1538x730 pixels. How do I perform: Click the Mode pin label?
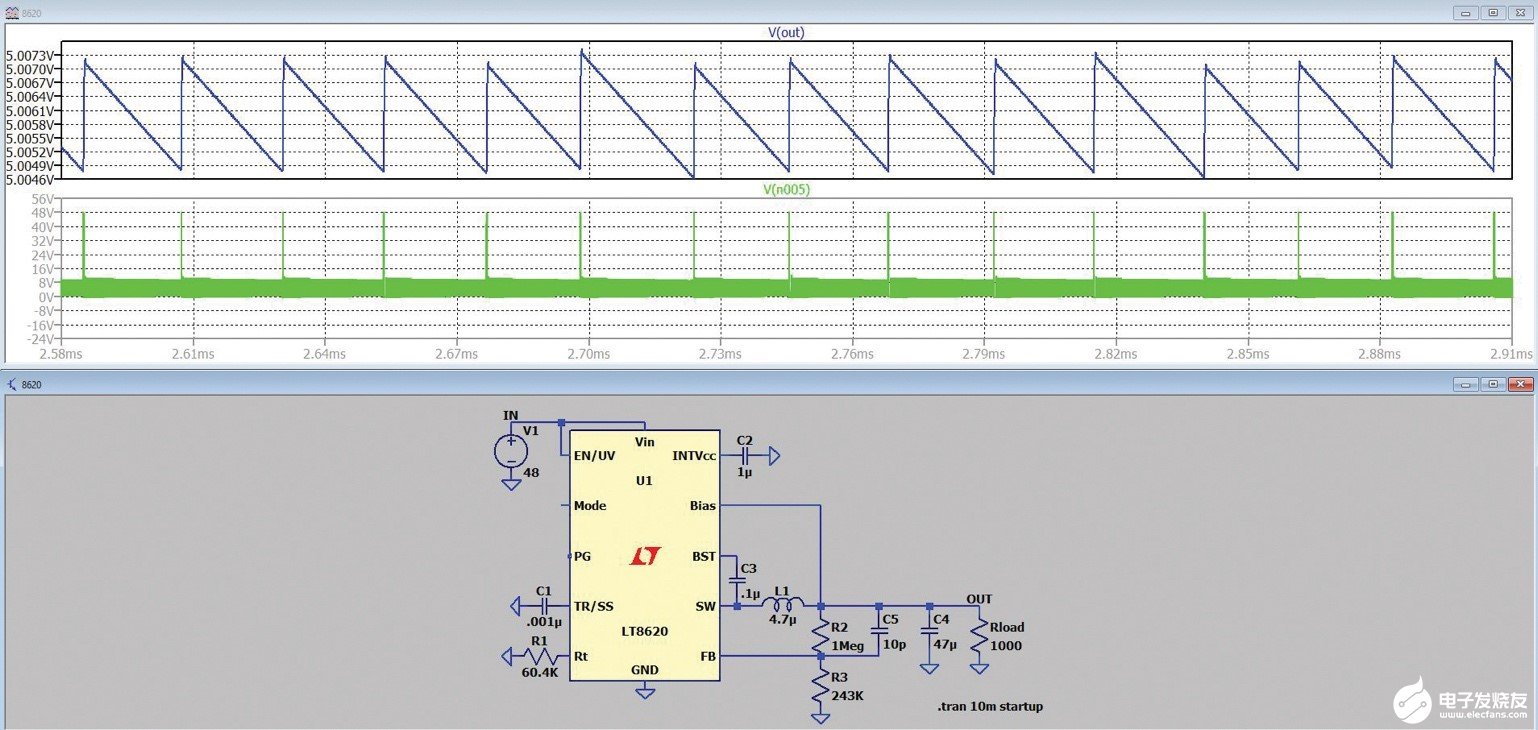point(590,505)
